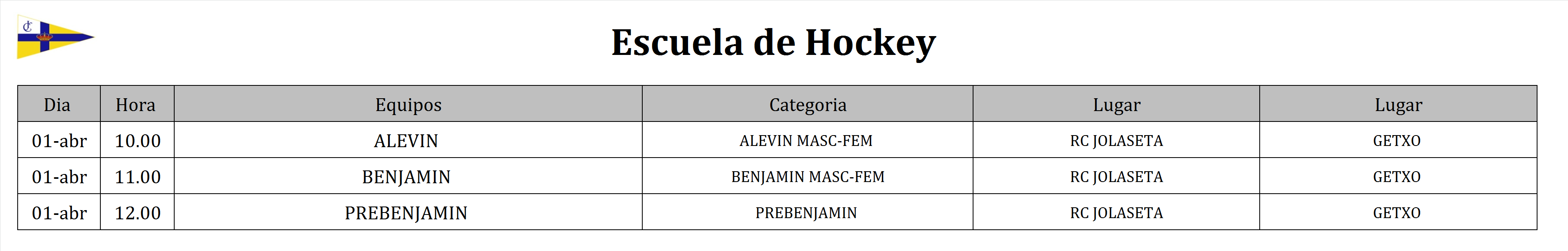Click the Escuela de Hockey title
1568x251 pixels.
773,43
